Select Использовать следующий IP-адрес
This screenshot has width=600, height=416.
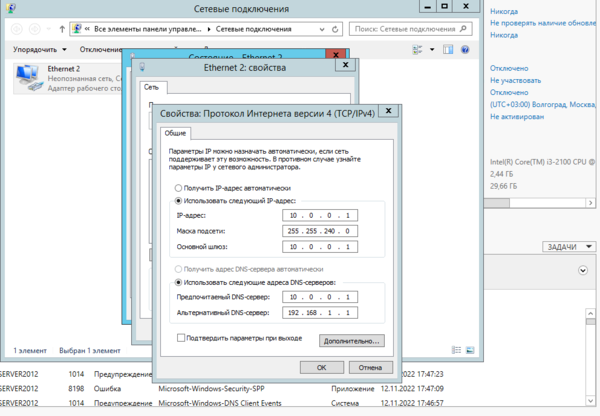178,201
